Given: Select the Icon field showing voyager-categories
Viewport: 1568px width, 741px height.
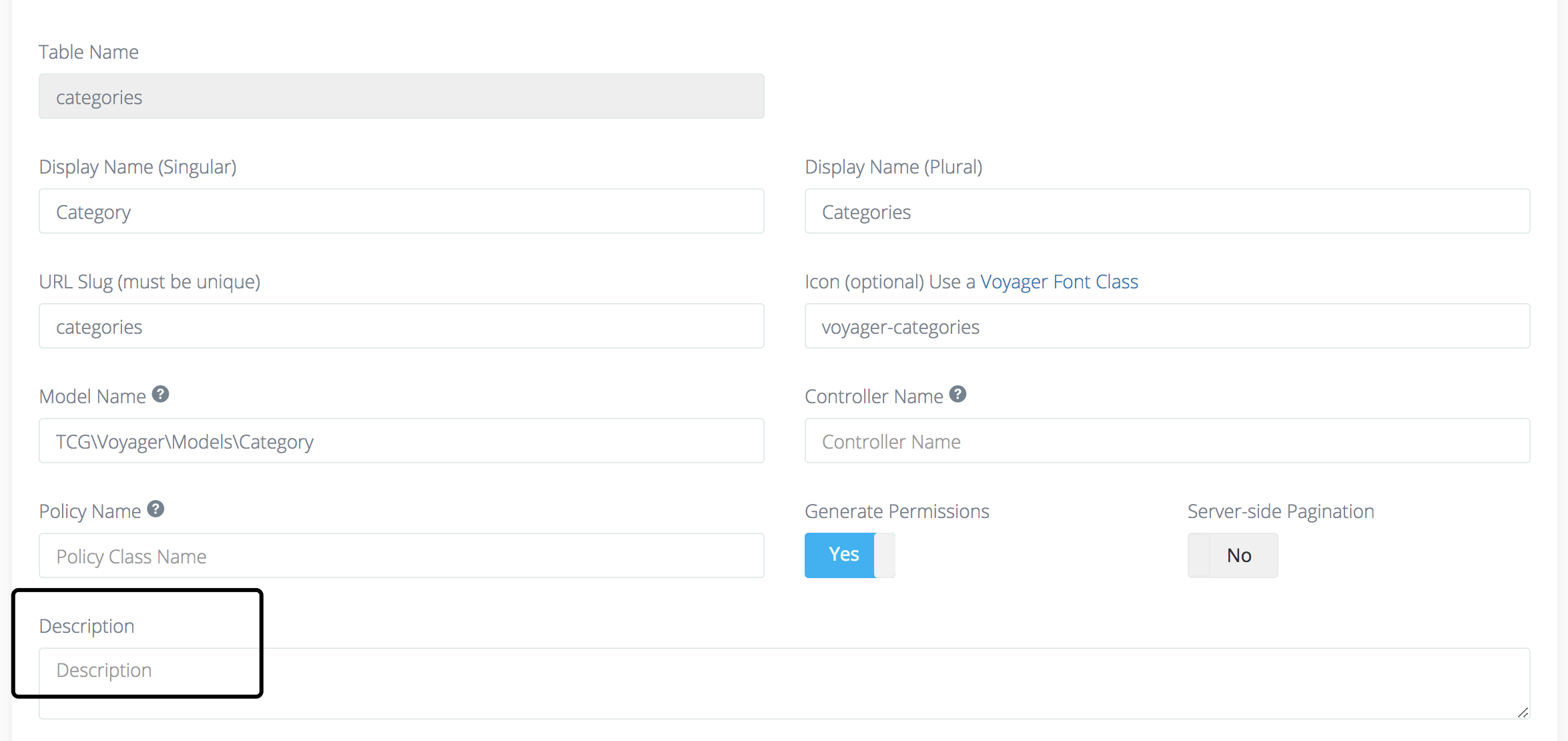Looking at the screenshot, I should point(1167,326).
